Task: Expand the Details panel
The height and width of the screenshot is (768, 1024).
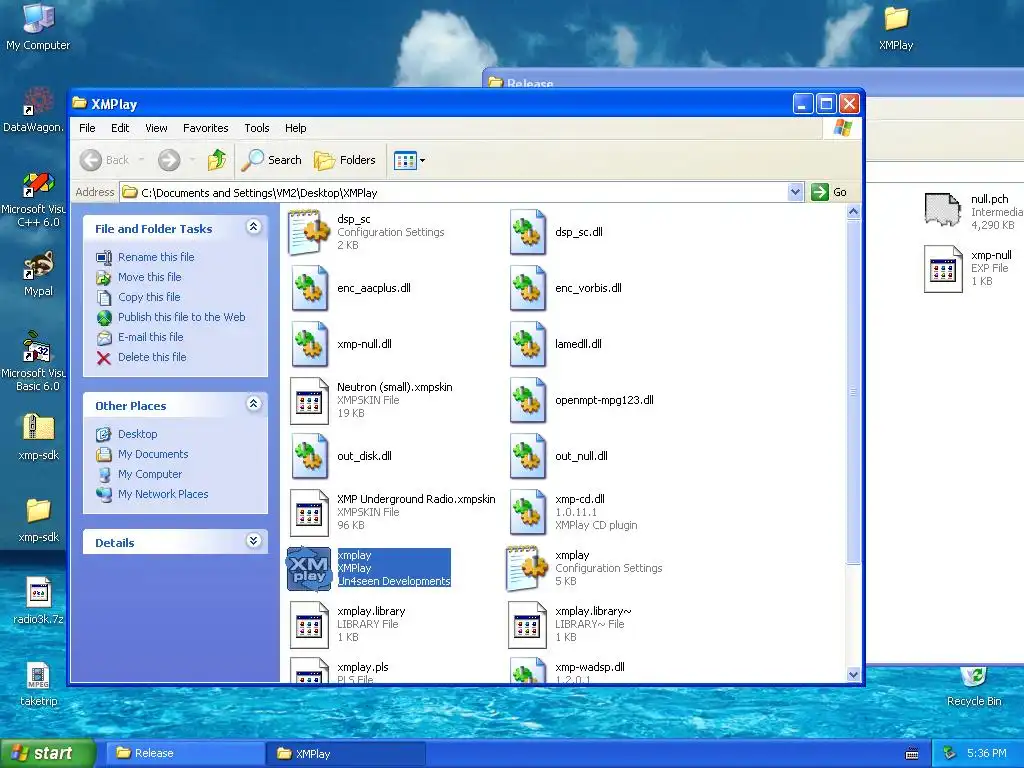Action: click(x=253, y=541)
